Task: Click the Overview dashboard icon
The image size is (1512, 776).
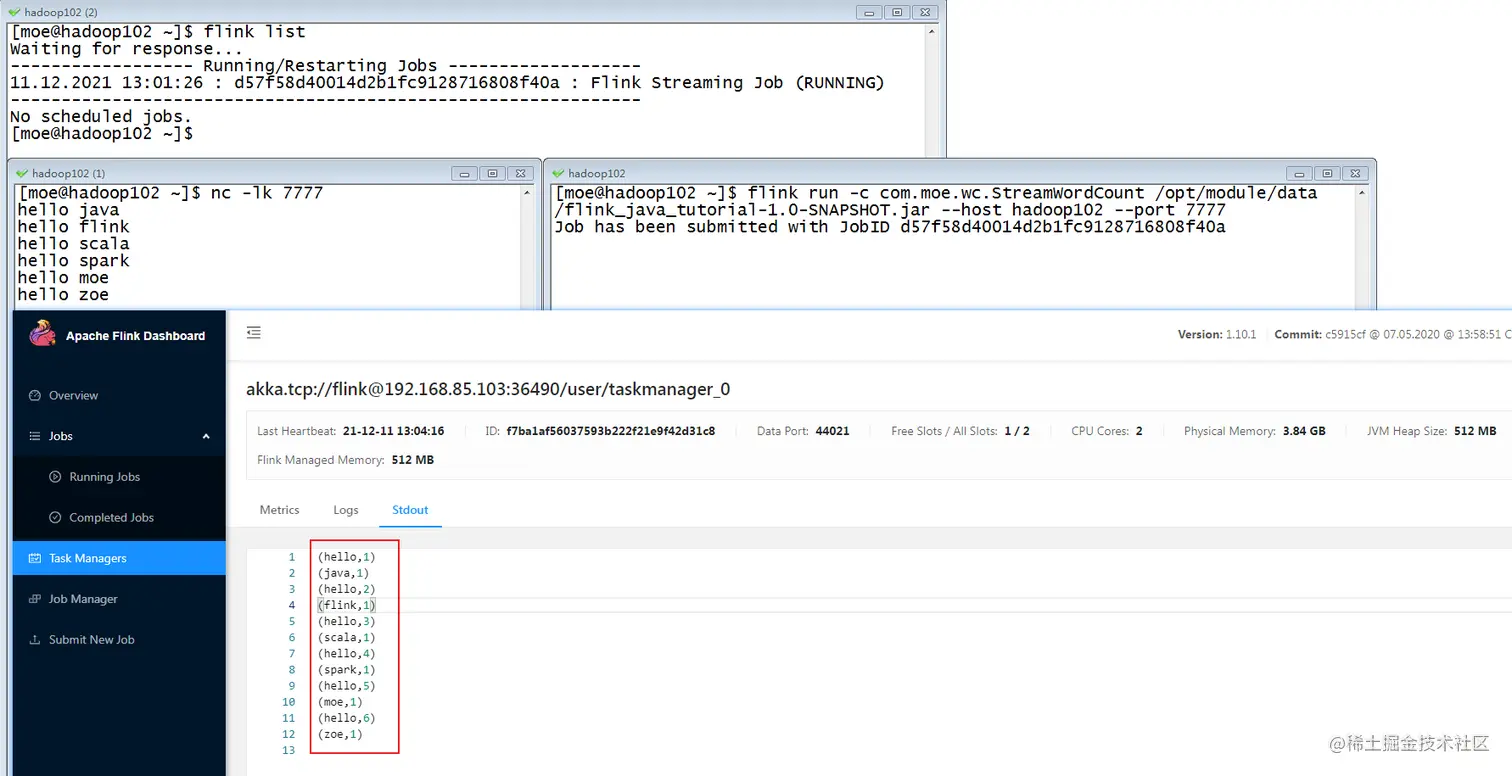Action: coord(35,395)
